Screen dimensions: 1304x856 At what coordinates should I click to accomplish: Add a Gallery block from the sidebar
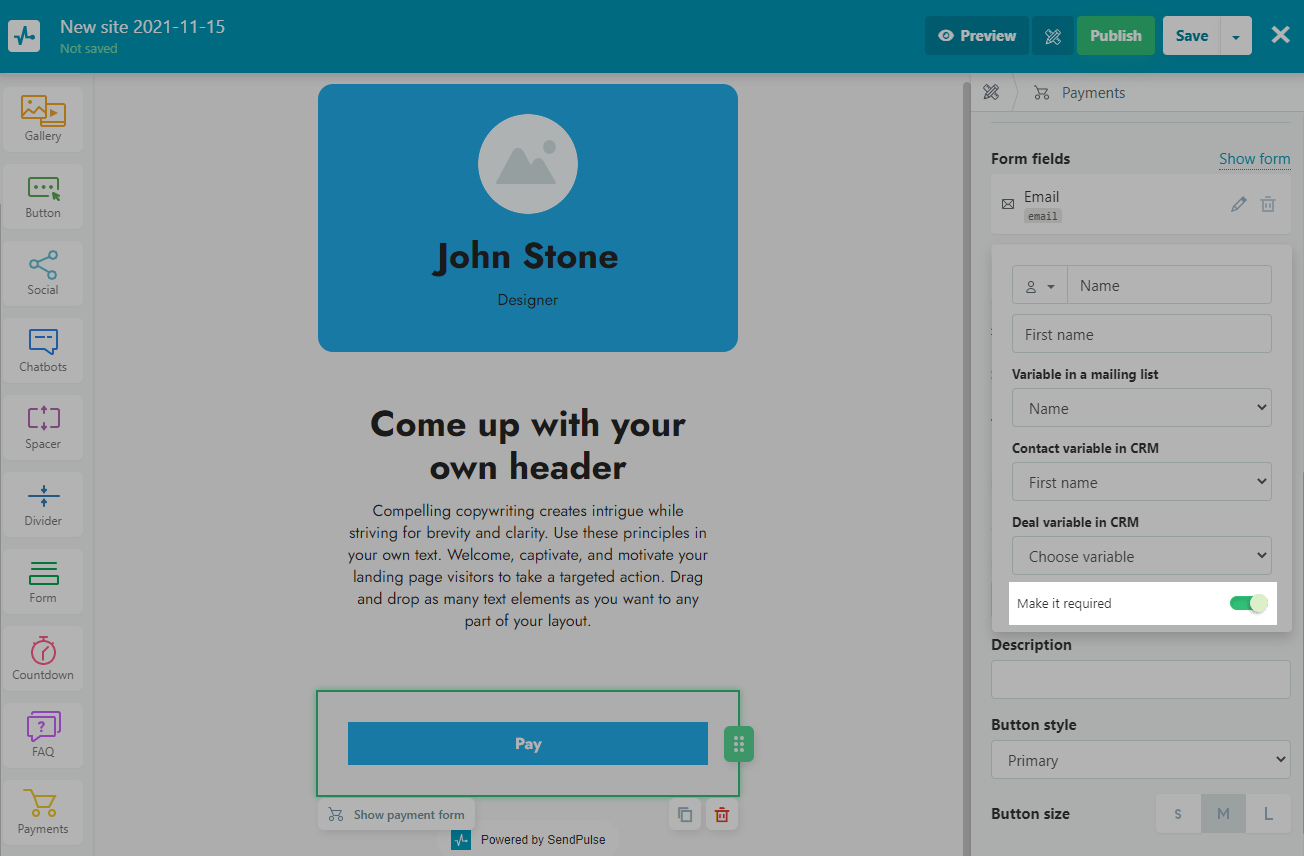click(x=43, y=119)
